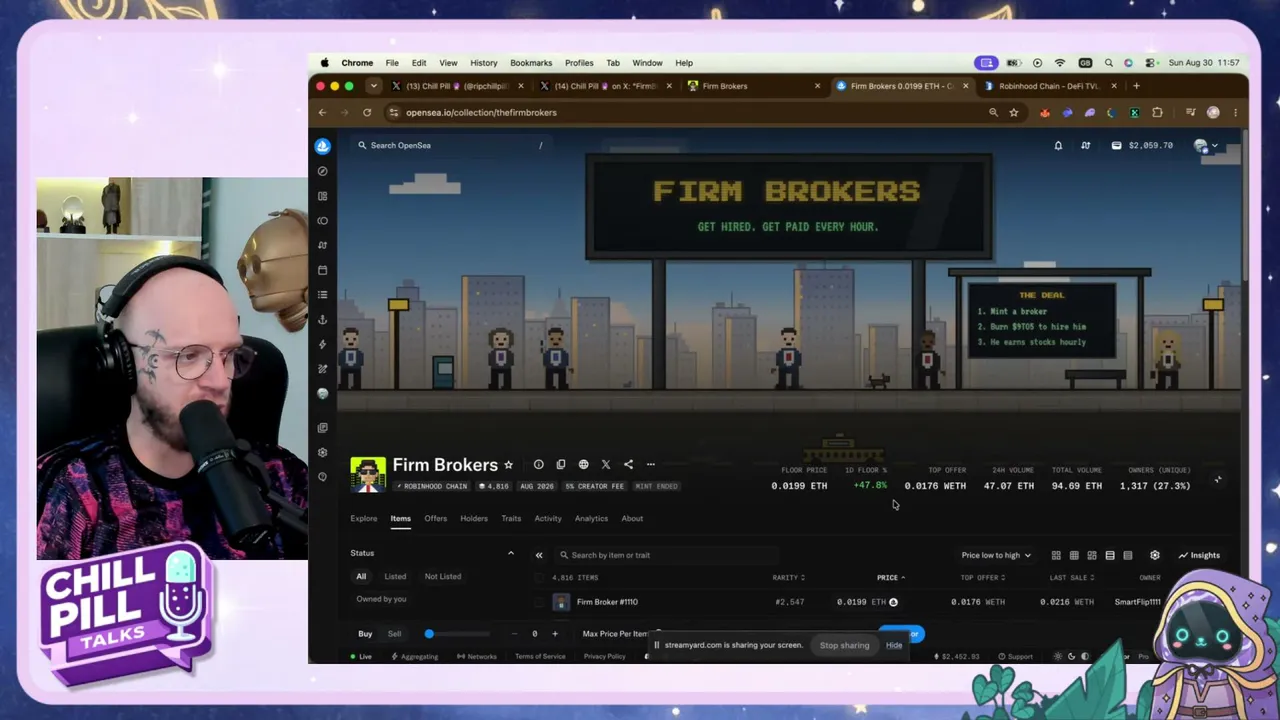Open the item view settings gear
This screenshot has height=720, width=1280.
pos(1155,555)
